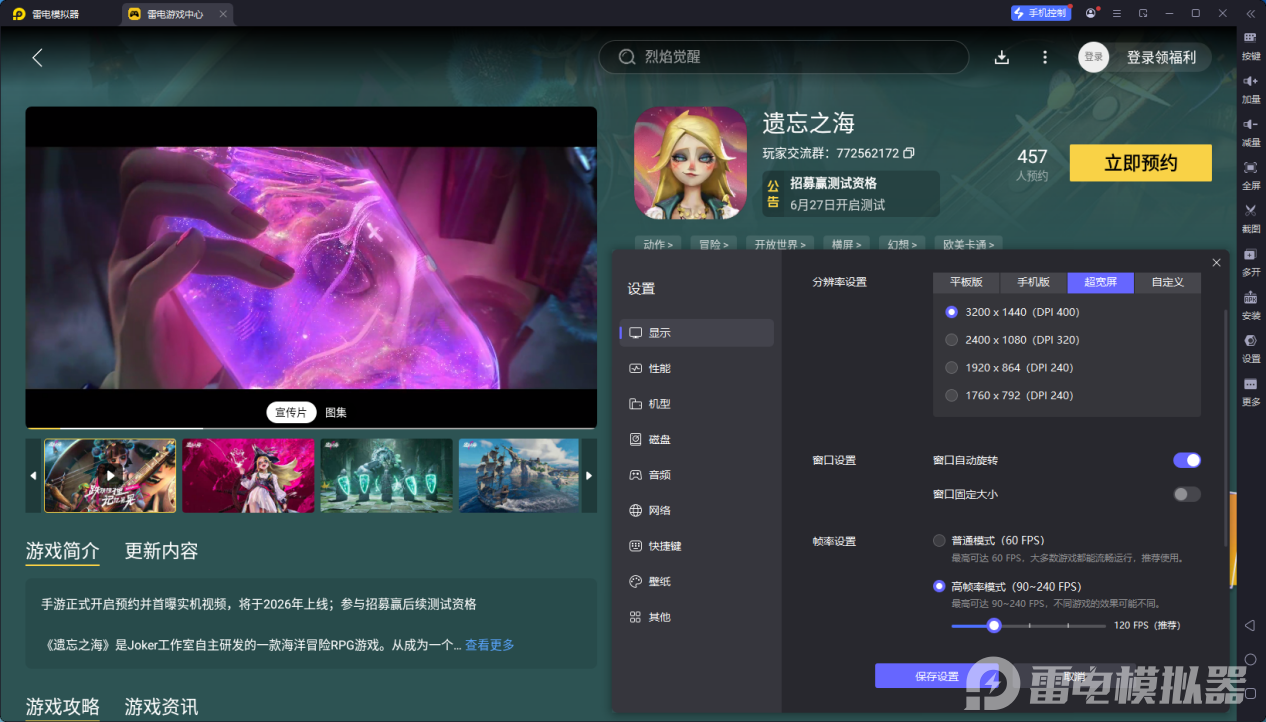Open the pink pirate girl thumbnail

tap(248, 476)
